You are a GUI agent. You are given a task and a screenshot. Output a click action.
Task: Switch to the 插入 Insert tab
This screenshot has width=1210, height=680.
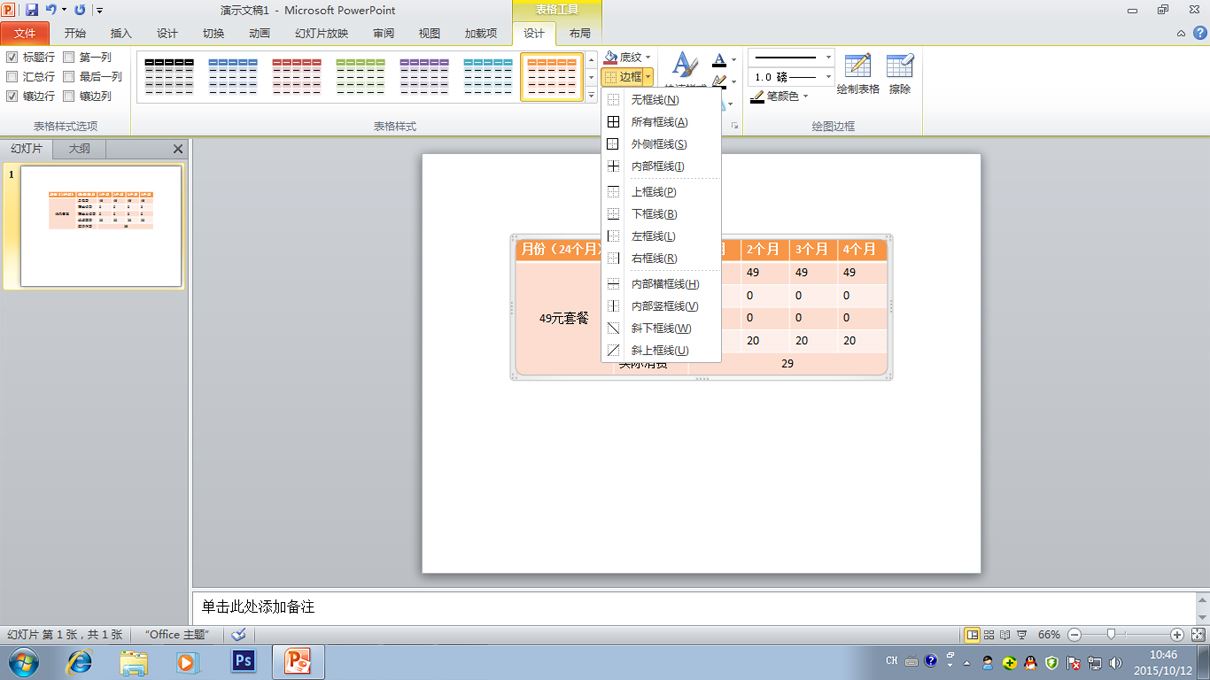tap(121, 33)
